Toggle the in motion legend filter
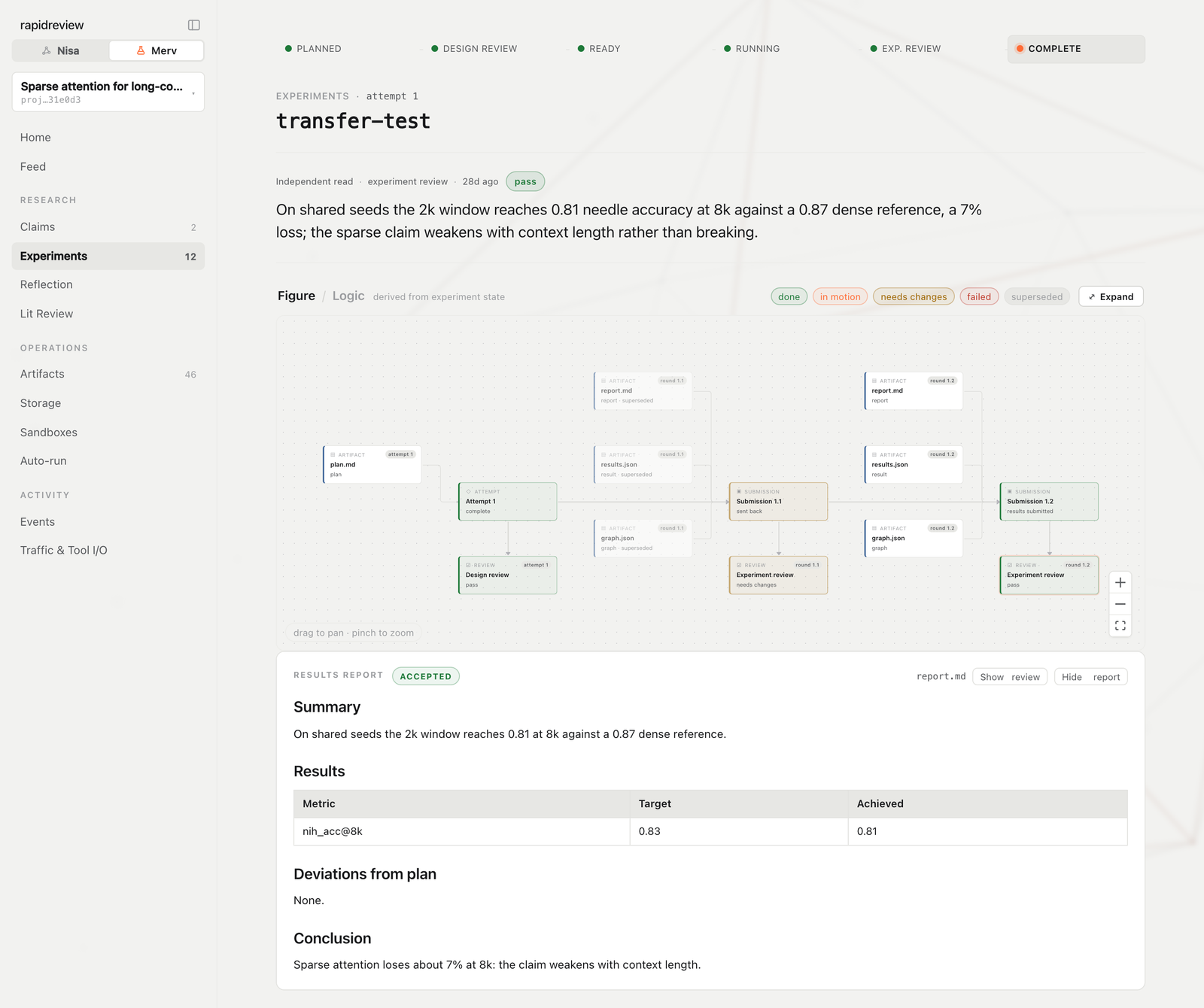Viewport: 1204px width, 1008px height. tap(841, 297)
